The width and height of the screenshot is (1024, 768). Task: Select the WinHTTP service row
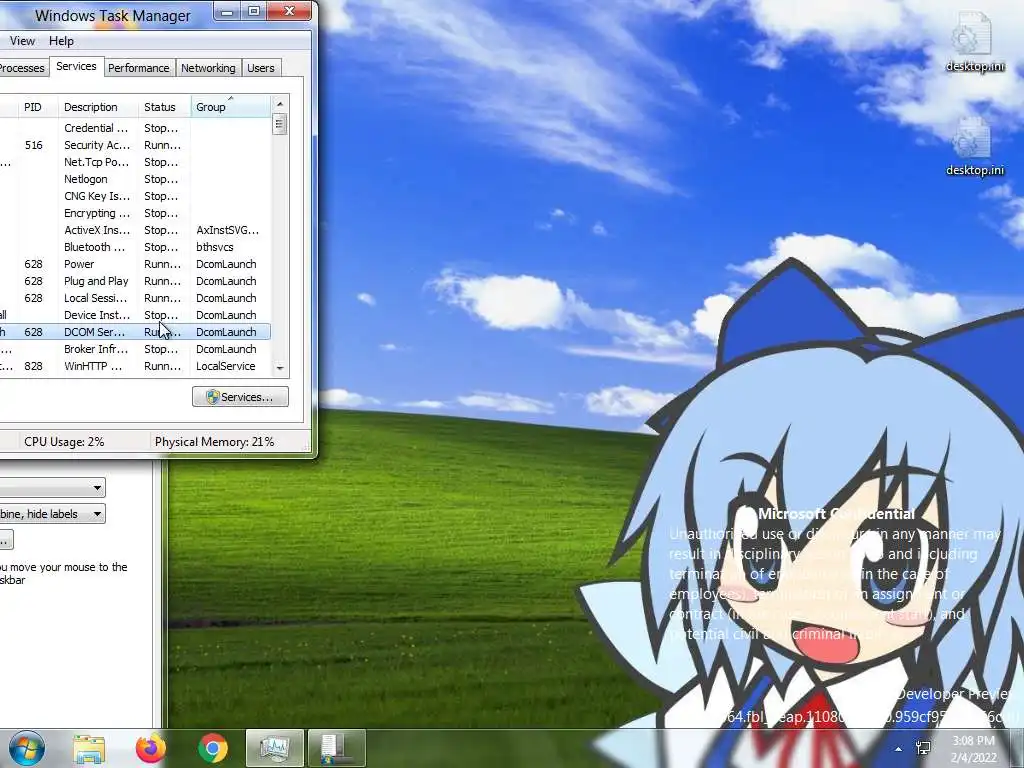(135, 366)
